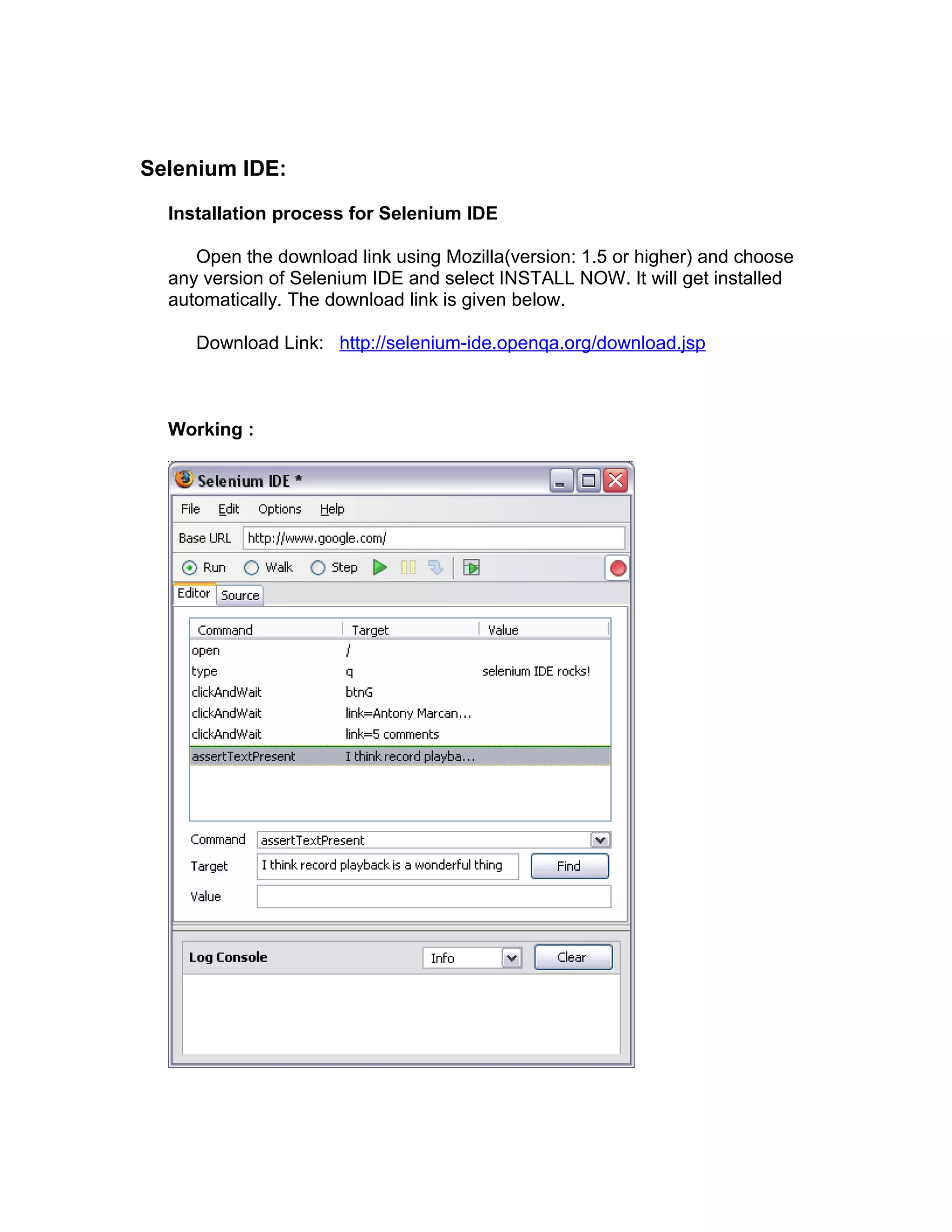952x1232 pixels.
Task: Pause the test with the yellow pause icon
Action: (408, 567)
